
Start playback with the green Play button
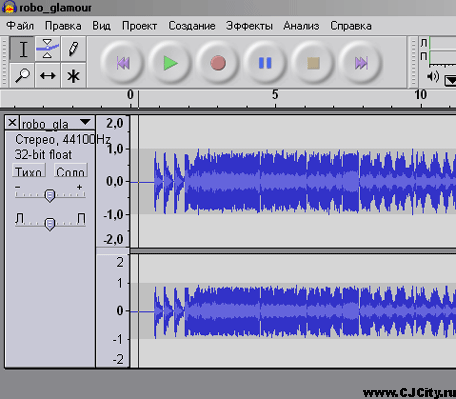[170, 62]
